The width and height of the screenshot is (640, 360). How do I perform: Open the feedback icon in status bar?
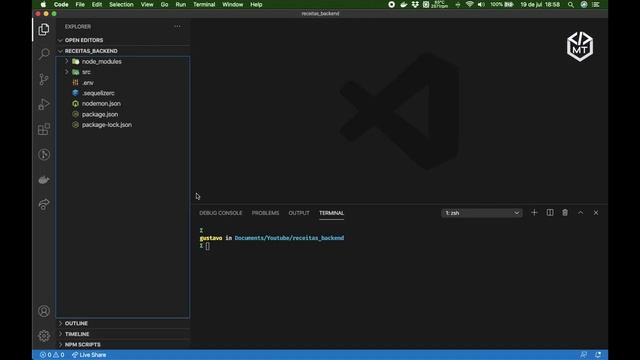(584, 355)
